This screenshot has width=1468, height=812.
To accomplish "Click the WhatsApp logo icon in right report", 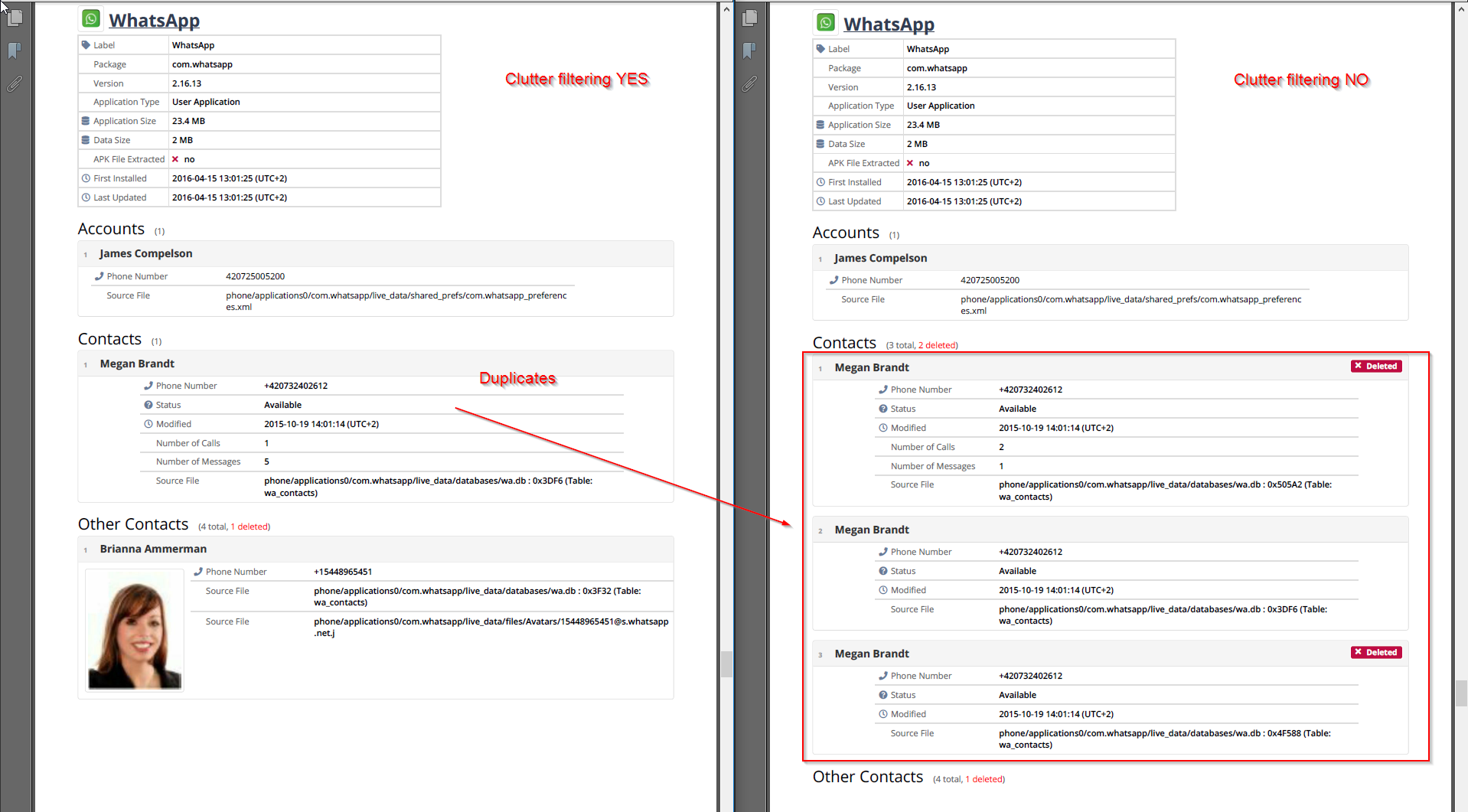I will pos(826,23).
